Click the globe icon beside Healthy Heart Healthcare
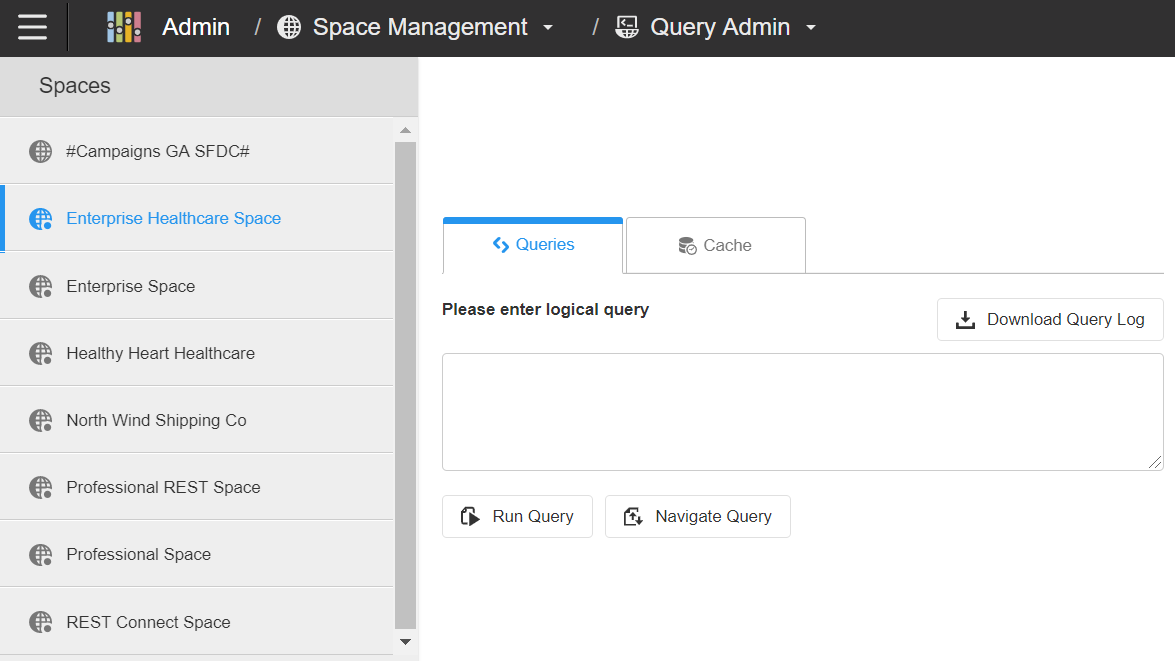 point(40,353)
